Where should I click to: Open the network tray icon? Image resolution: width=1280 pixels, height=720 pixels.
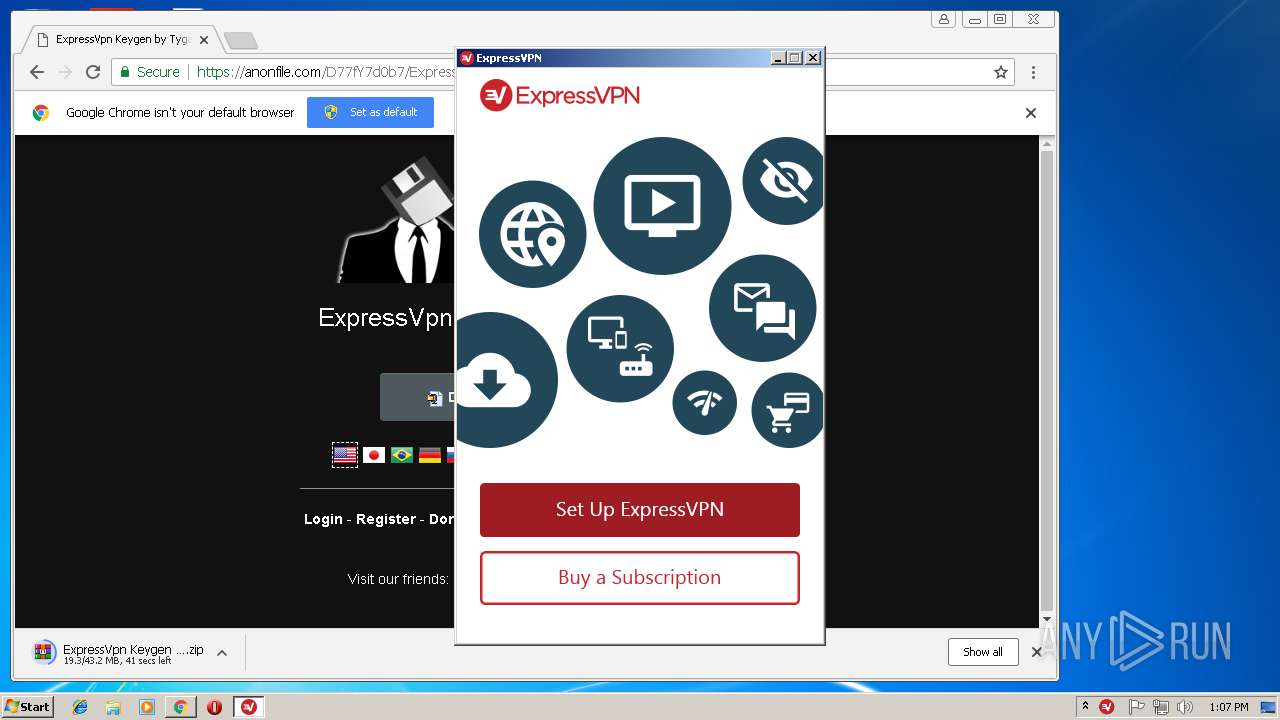[x=1161, y=707]
